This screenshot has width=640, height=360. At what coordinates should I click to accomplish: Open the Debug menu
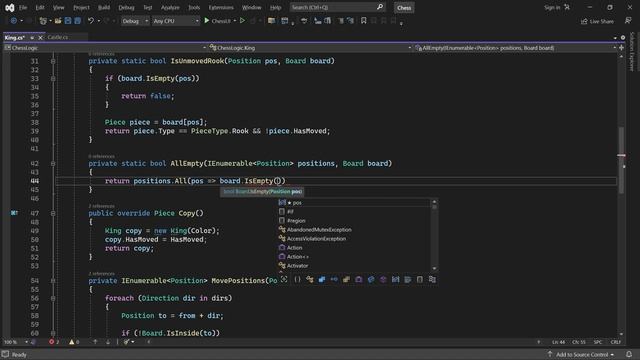coord(126,7)
